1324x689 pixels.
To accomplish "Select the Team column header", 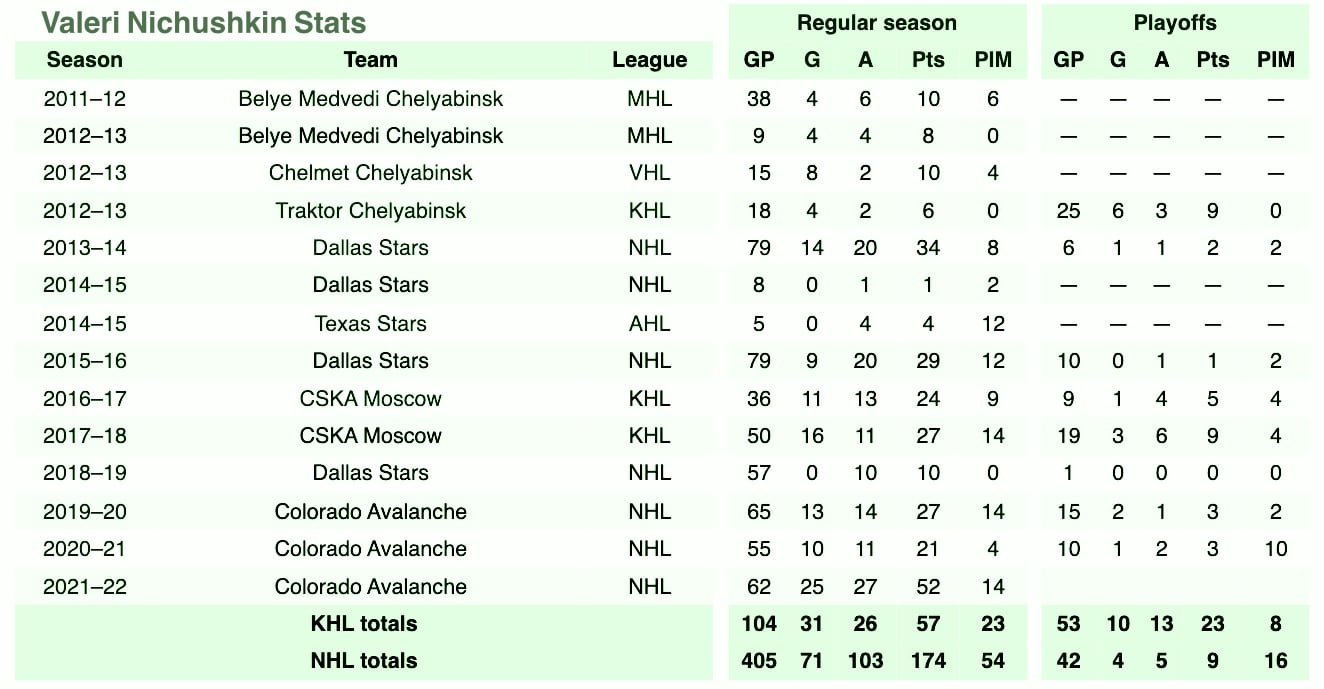I will click(x=370, y=60).
